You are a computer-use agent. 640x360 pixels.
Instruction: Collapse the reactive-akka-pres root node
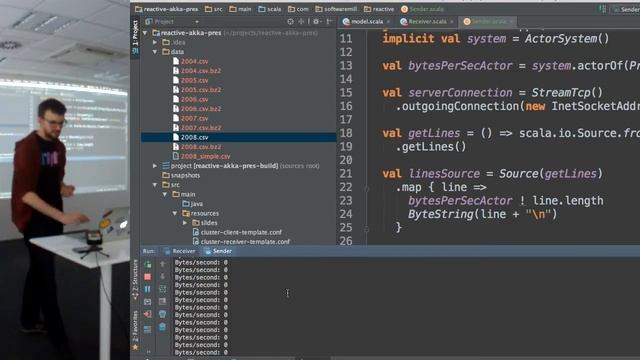pyautogui.click(x=145, y=33)
